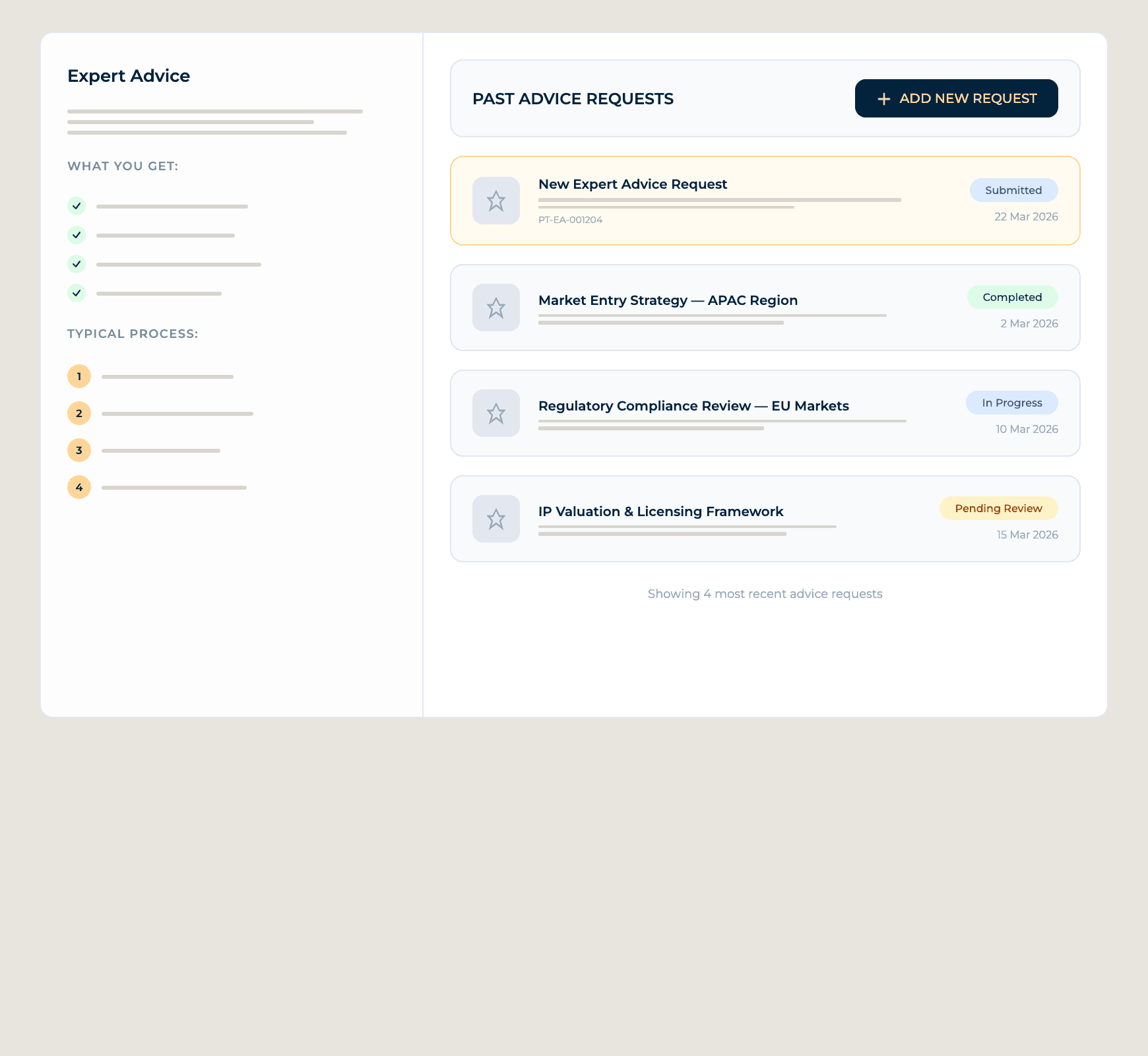Click the Submitted status badge
Image resolution: width=1148 pixels, height=1056 pixels.
click(x=1013, y=190)
